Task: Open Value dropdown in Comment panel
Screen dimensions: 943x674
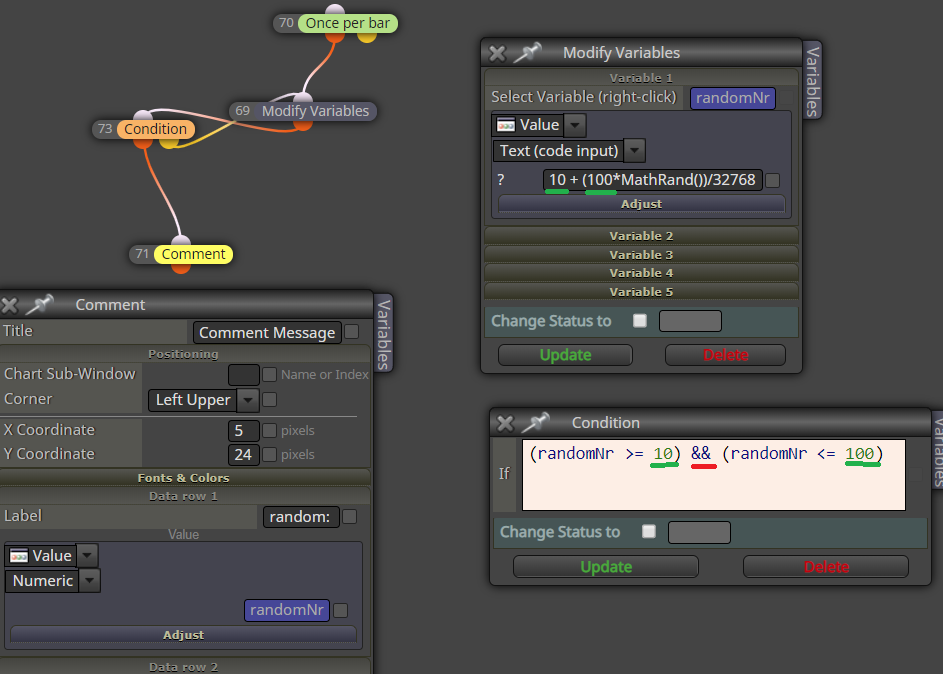Action: click(87, 556)
